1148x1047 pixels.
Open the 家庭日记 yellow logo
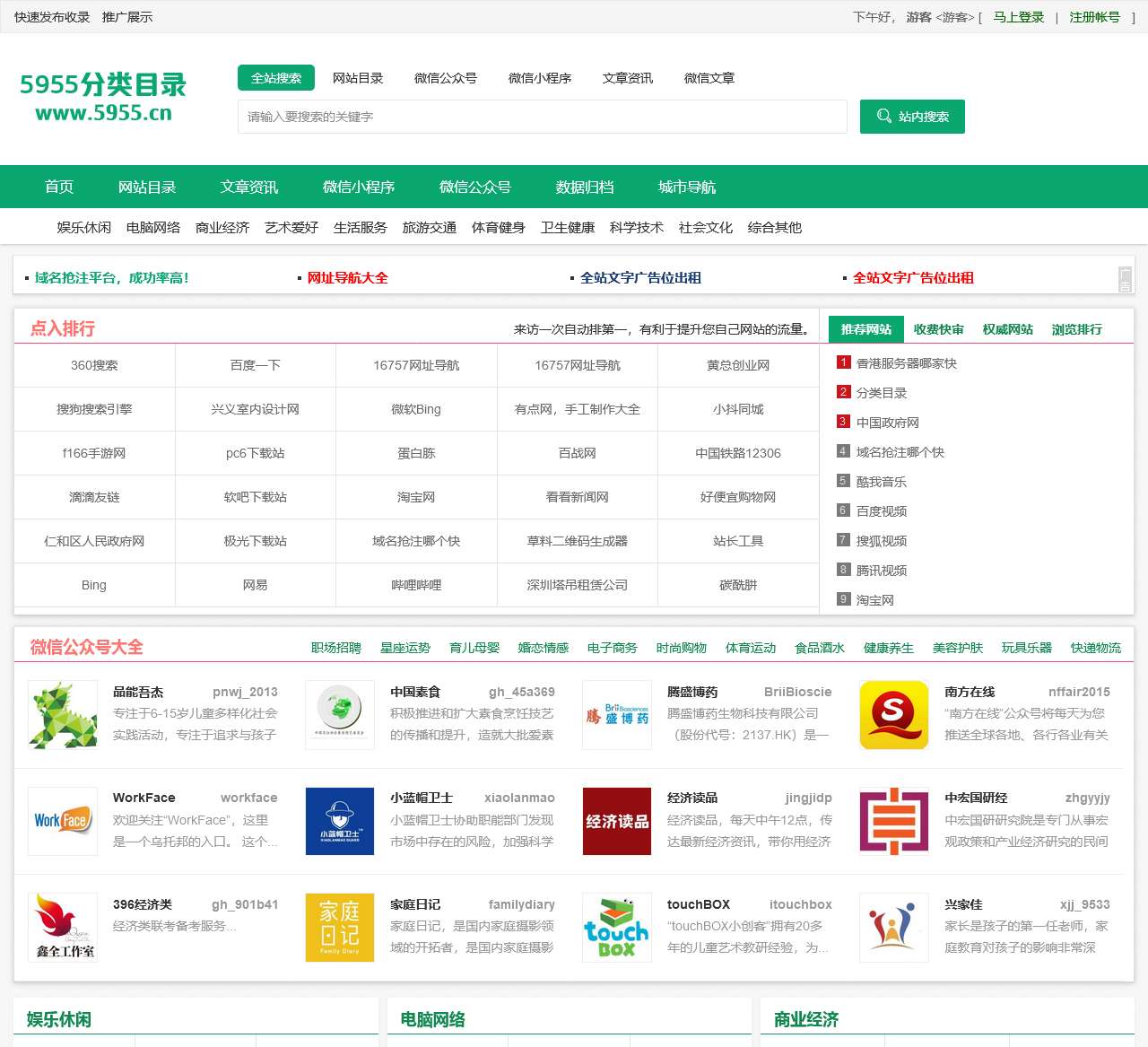(340, 928)
